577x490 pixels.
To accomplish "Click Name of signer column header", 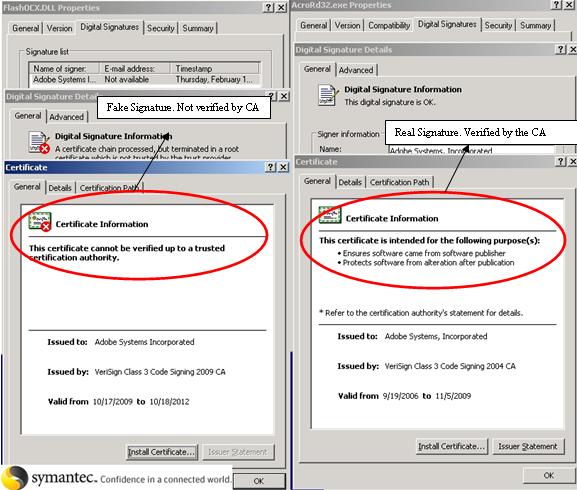I will (x=64, y=69).
